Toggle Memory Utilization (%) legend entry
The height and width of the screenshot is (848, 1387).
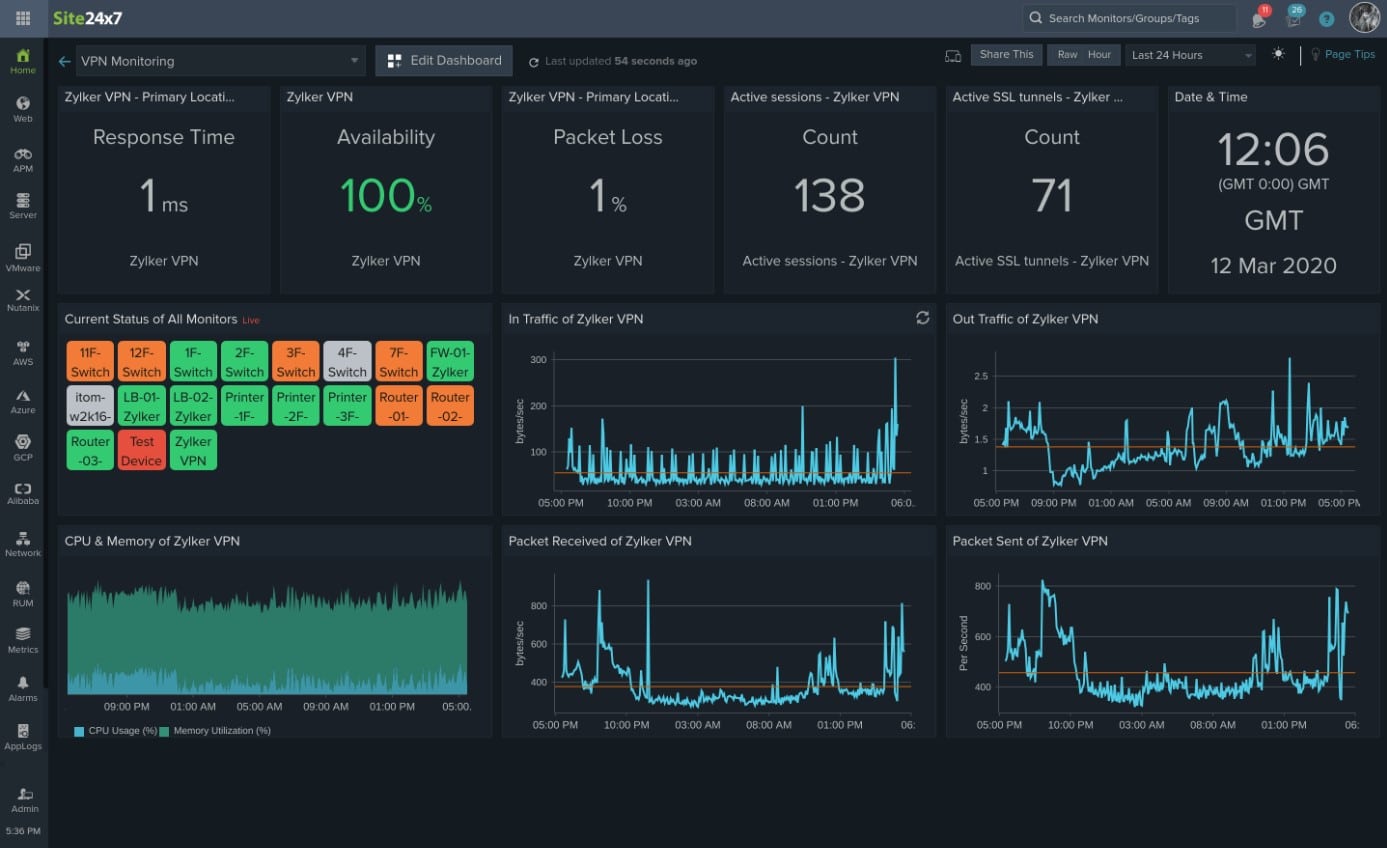[x=215, y=731]
